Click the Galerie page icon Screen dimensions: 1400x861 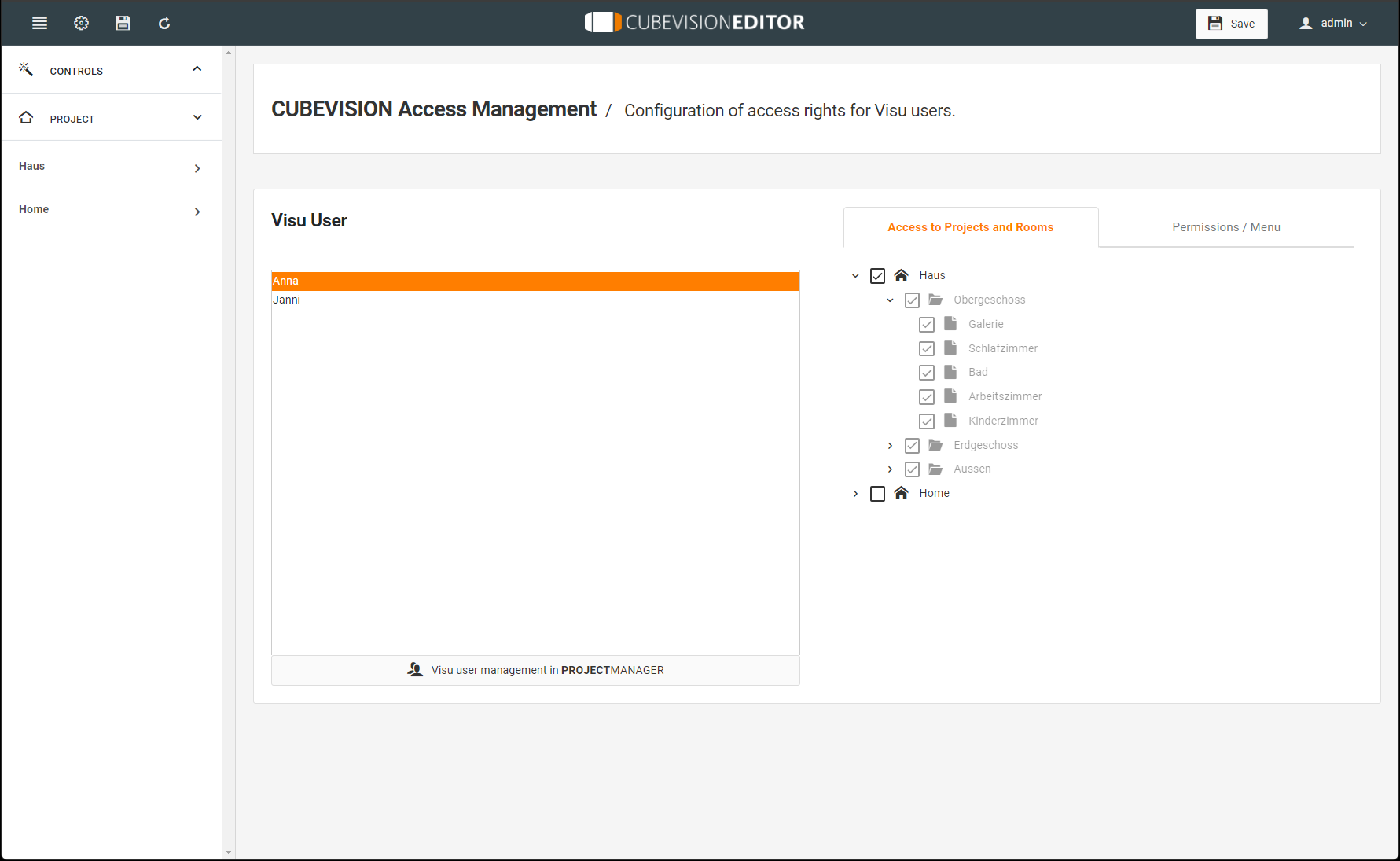(x=950, y=323)
